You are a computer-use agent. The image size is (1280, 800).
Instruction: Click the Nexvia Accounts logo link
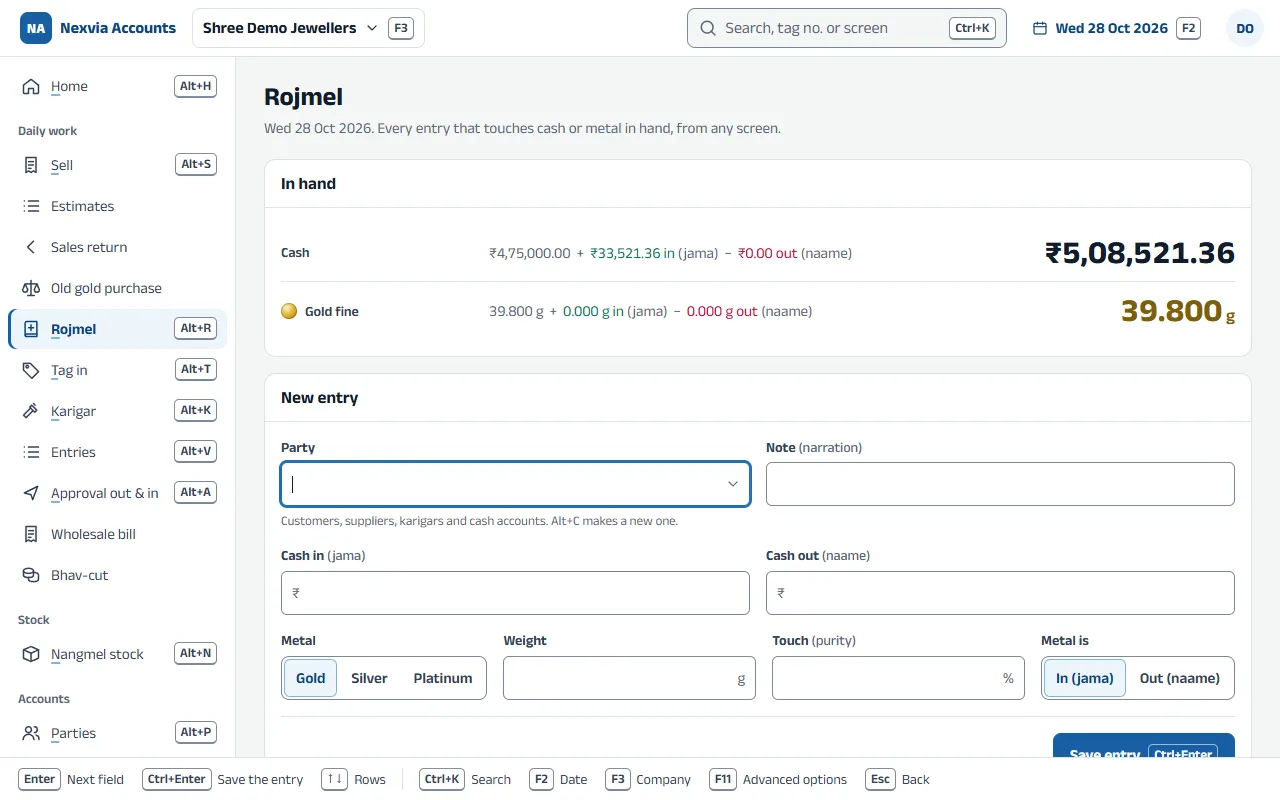98,28
